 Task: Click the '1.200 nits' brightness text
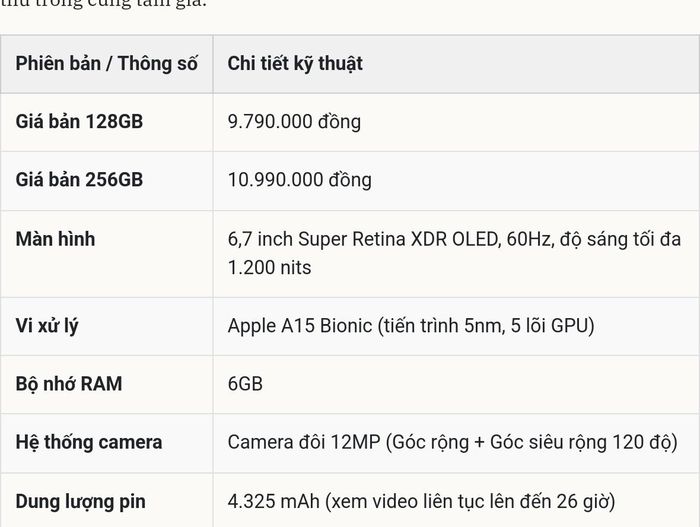coord(269,268)
